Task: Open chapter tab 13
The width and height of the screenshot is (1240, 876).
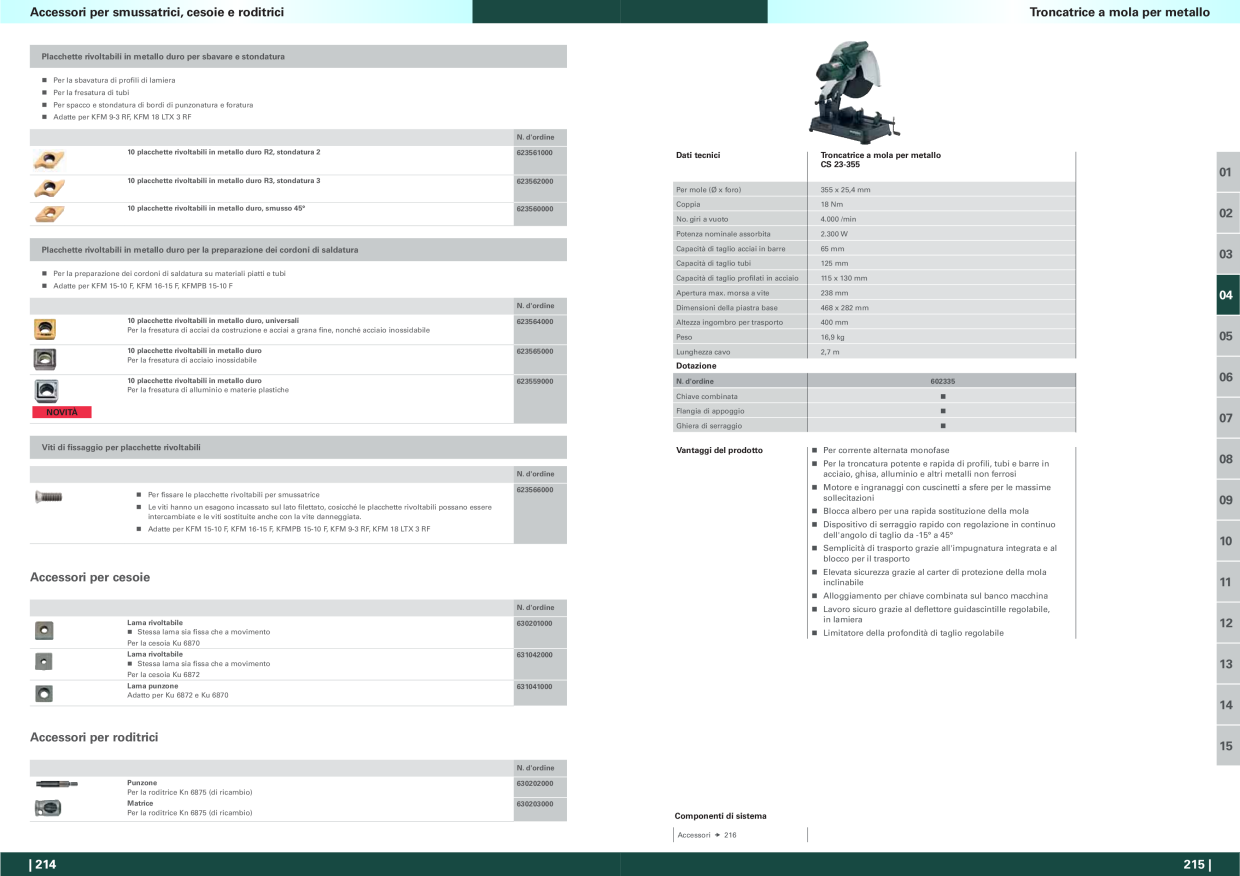Action: click(1227, 664)
